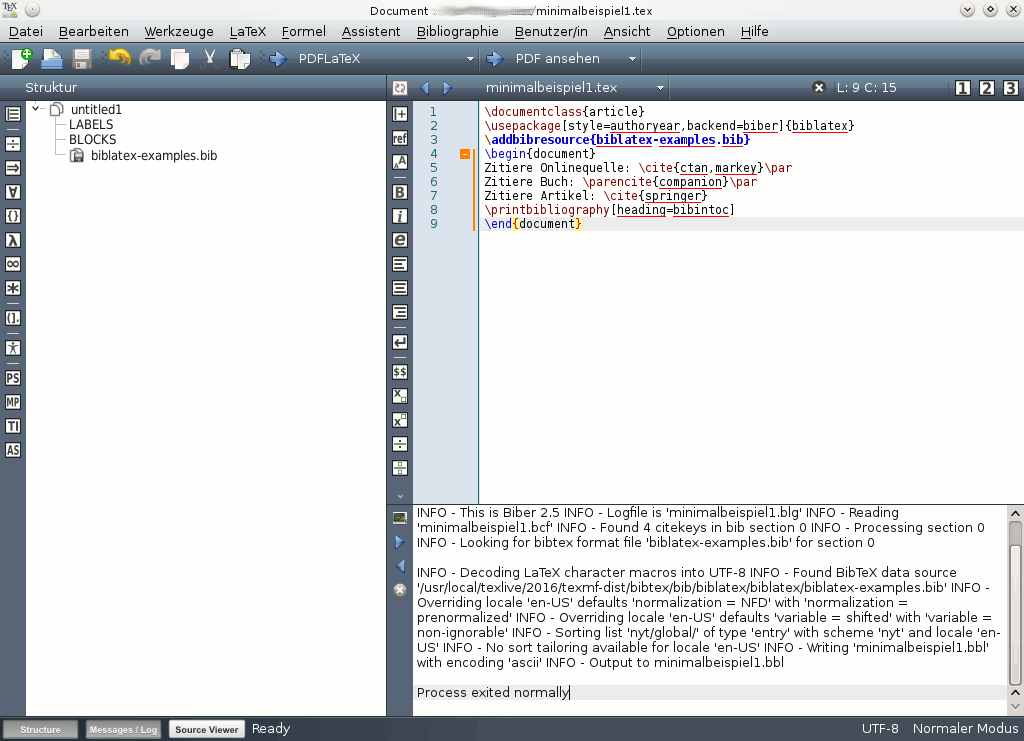Open the PDFLaTeX compile command dropdown
1024x741 pixels.
470,59
